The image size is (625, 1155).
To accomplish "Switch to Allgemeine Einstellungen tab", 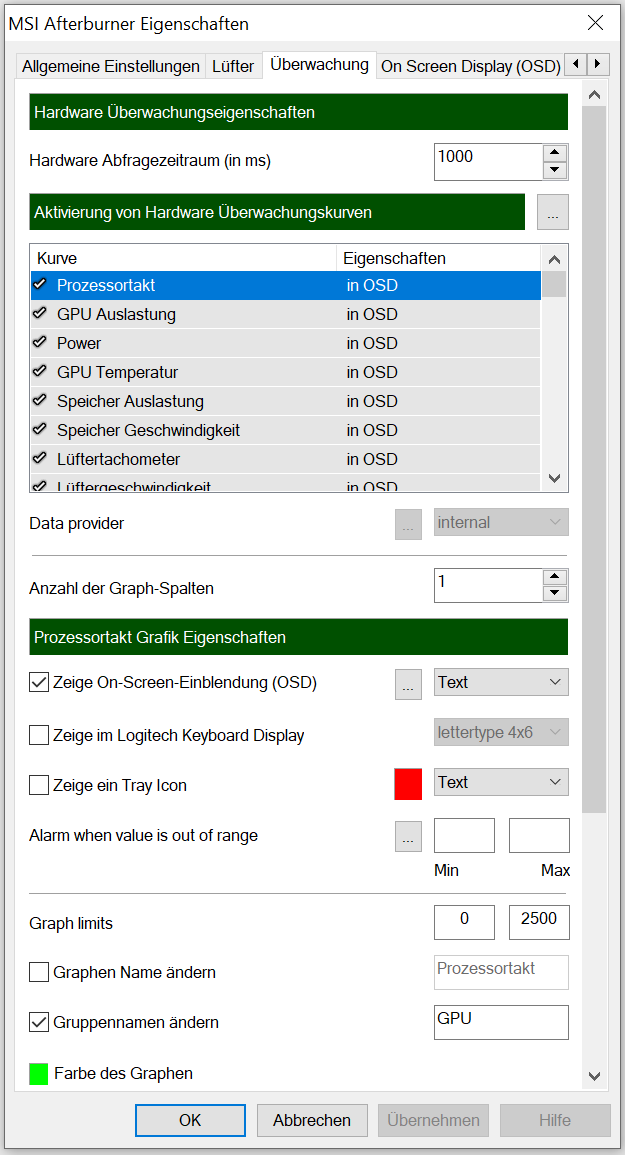I will pyautogui.click(x=111, y=66).
